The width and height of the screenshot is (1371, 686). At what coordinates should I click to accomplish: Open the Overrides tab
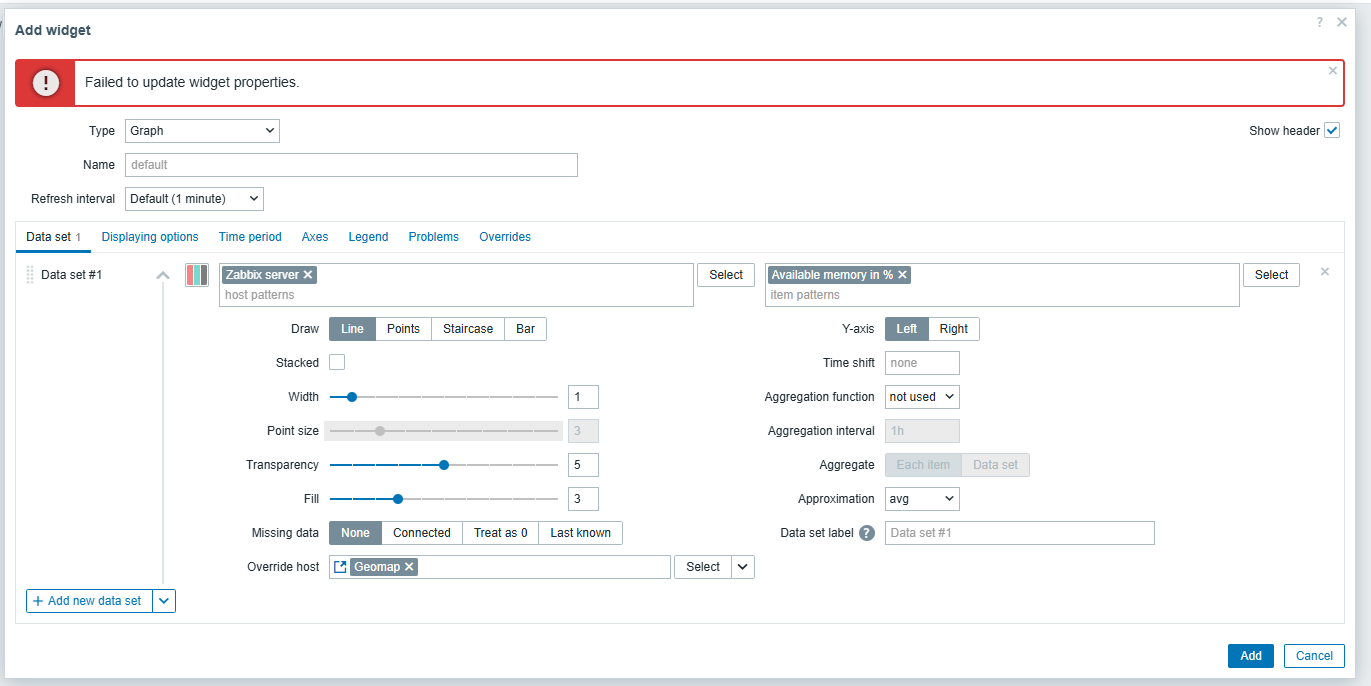pyautogui.click(x=505, y=237)
